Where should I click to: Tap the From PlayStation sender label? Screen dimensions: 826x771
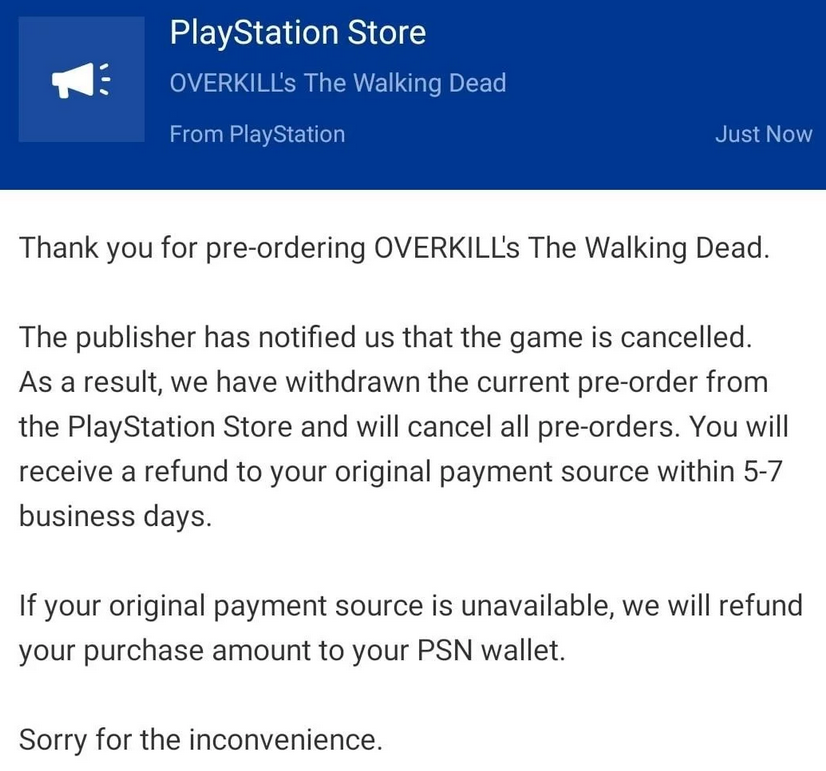257,134
